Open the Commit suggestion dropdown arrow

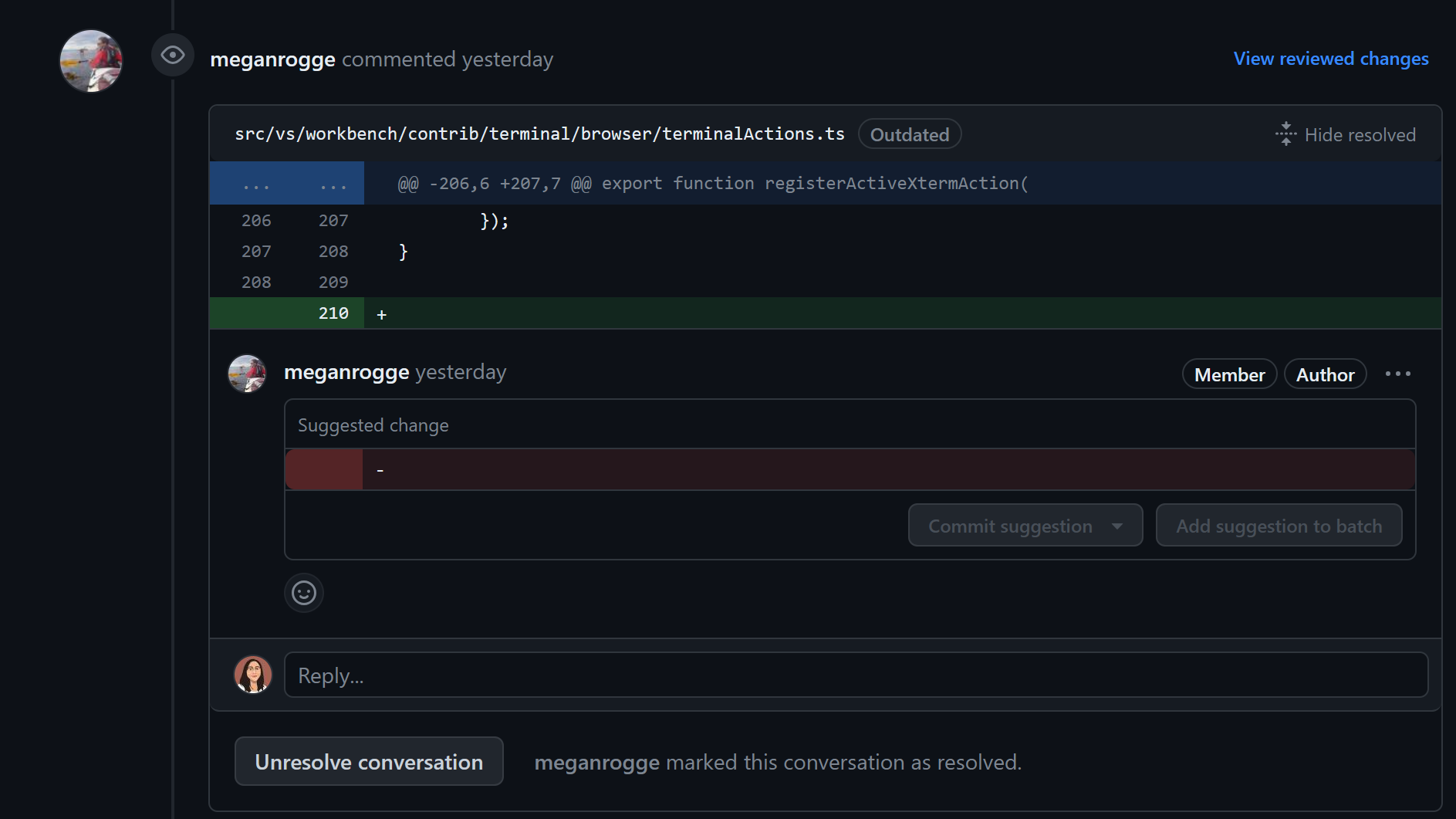(1119, 525)
